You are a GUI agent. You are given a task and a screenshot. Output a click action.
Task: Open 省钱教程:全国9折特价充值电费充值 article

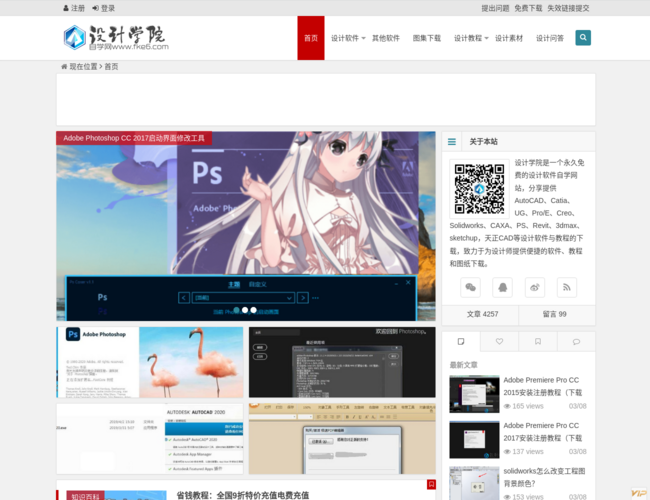pyautogui.click(x=243, y=495)
